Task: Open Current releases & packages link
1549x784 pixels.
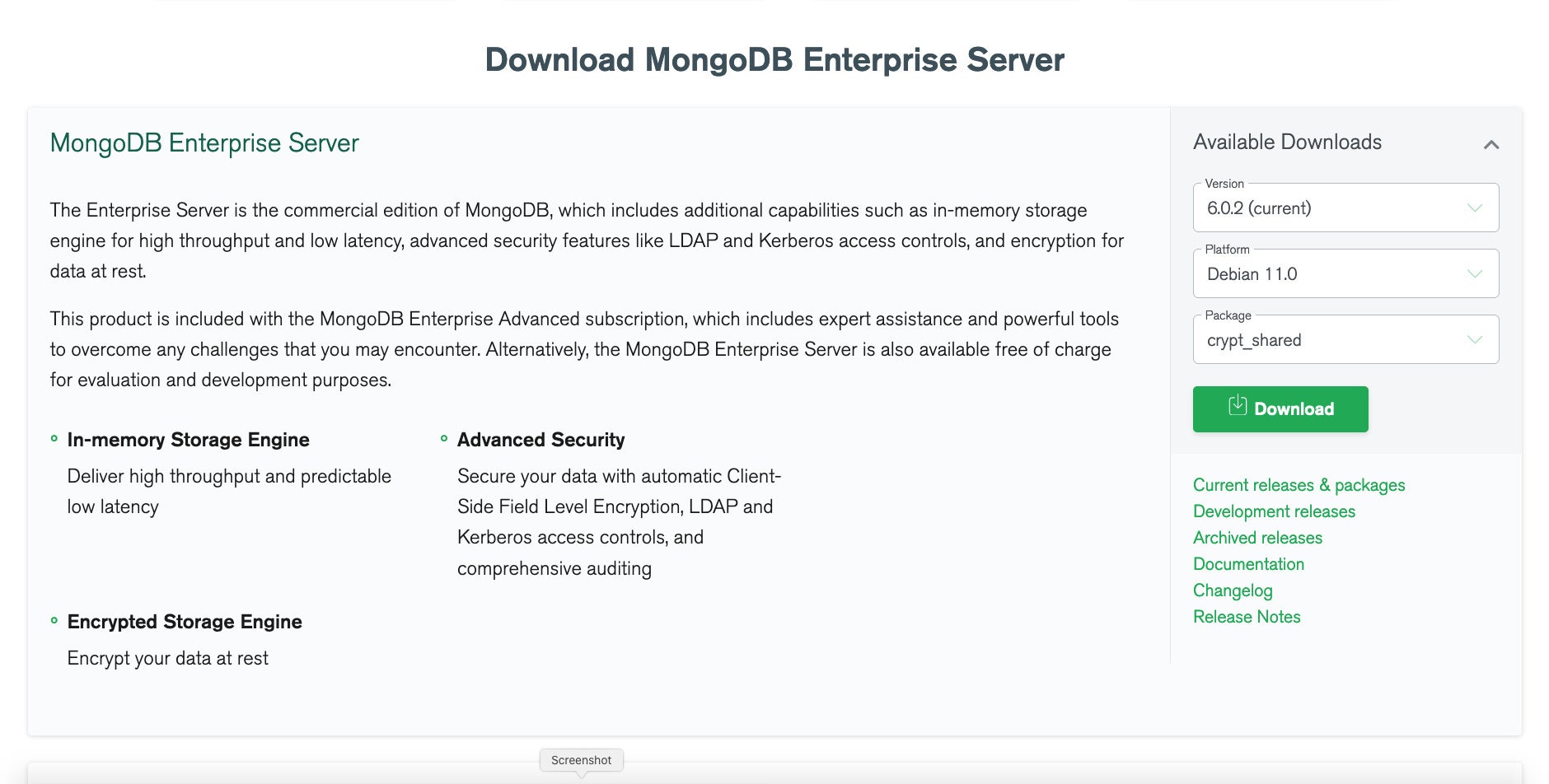Action: [x=1299, y=485]
